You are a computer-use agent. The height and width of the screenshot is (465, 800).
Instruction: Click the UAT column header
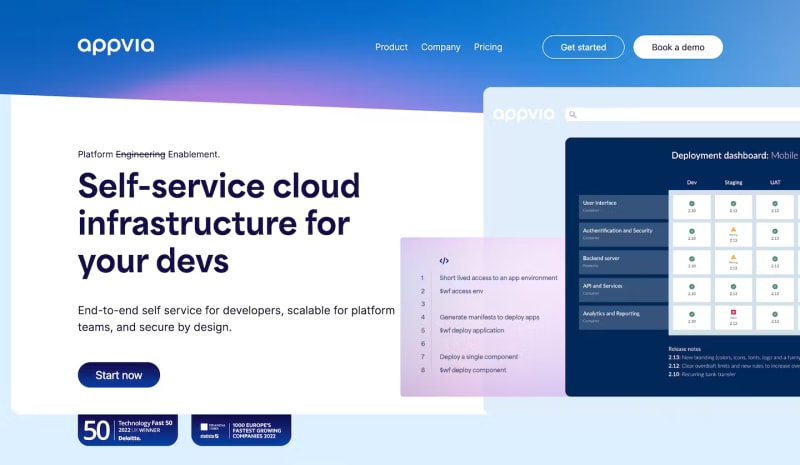[775, 182]
